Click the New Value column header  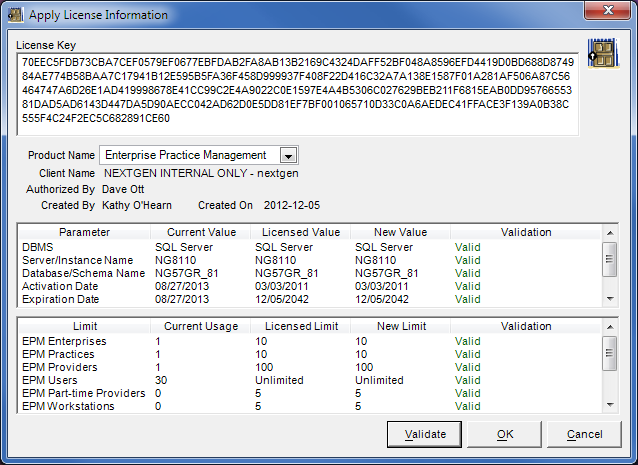[400, 232]
